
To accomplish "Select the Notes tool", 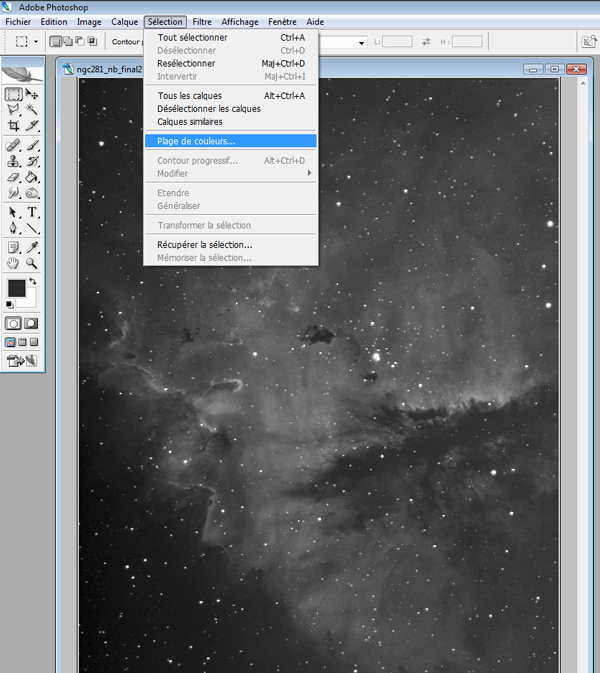I will coord(13,247).
